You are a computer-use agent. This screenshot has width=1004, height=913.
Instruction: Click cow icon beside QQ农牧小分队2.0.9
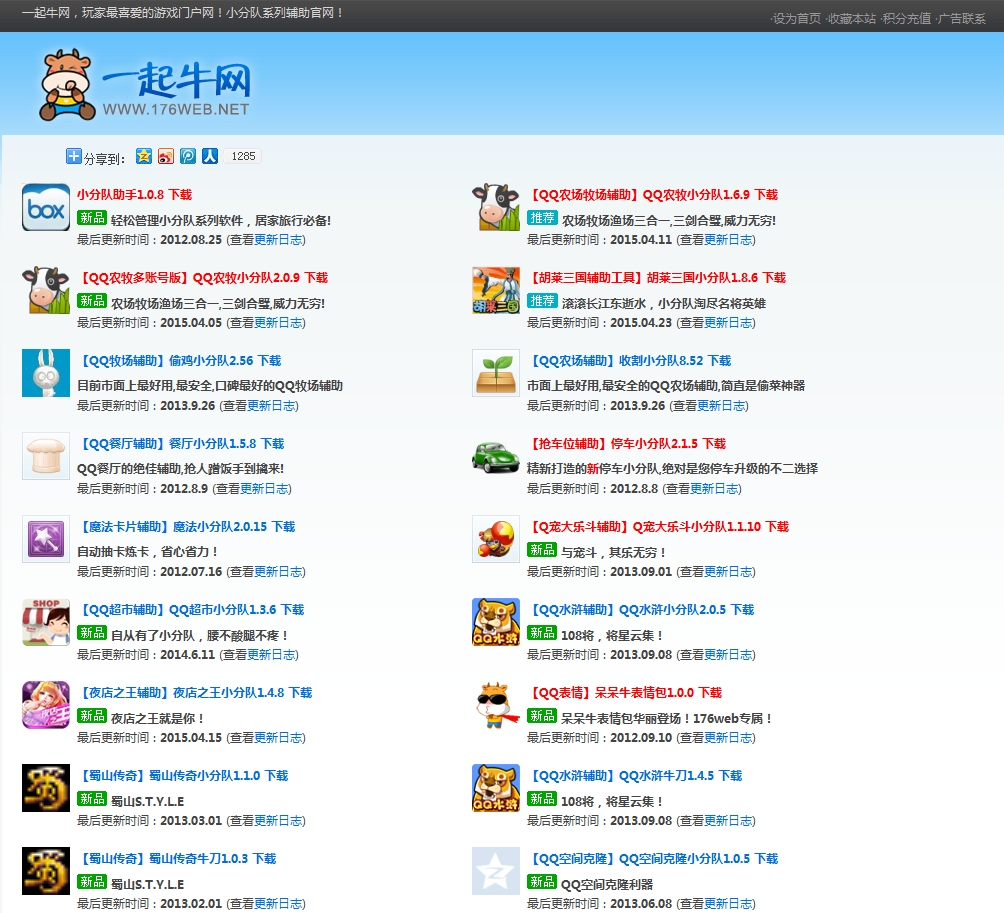46,290
